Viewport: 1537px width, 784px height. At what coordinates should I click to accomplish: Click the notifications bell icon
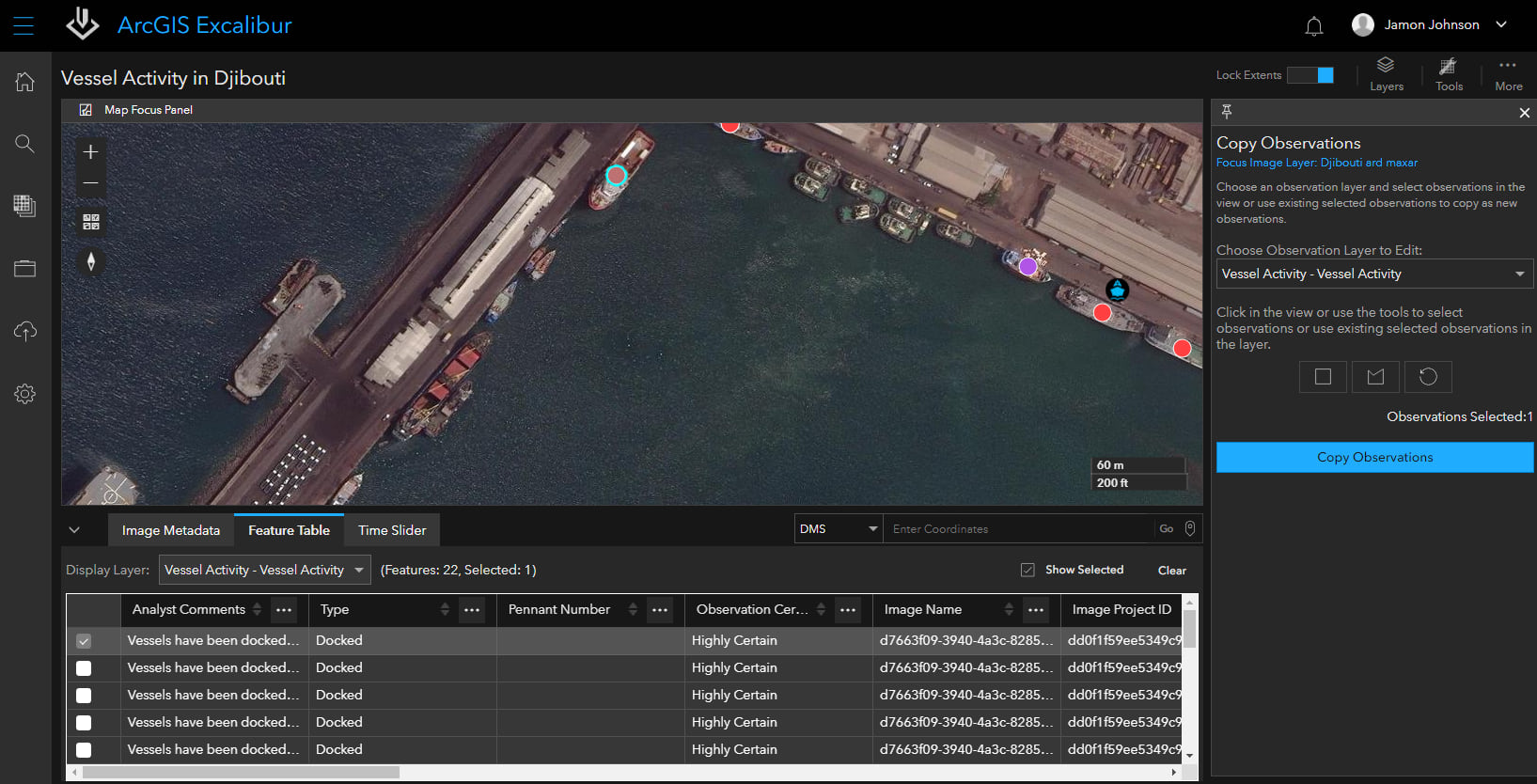pos(1313,26)
